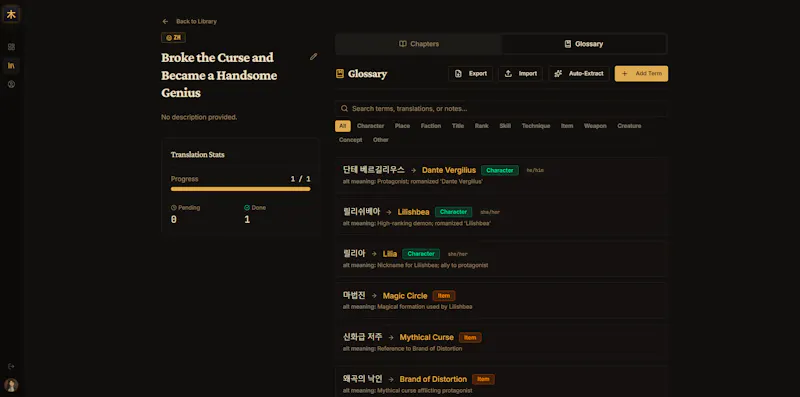Image resolution: width=800 pixels, height=397 pixels.
Task: Click the logout icon in the sidebar
Action: pos(11,366)
